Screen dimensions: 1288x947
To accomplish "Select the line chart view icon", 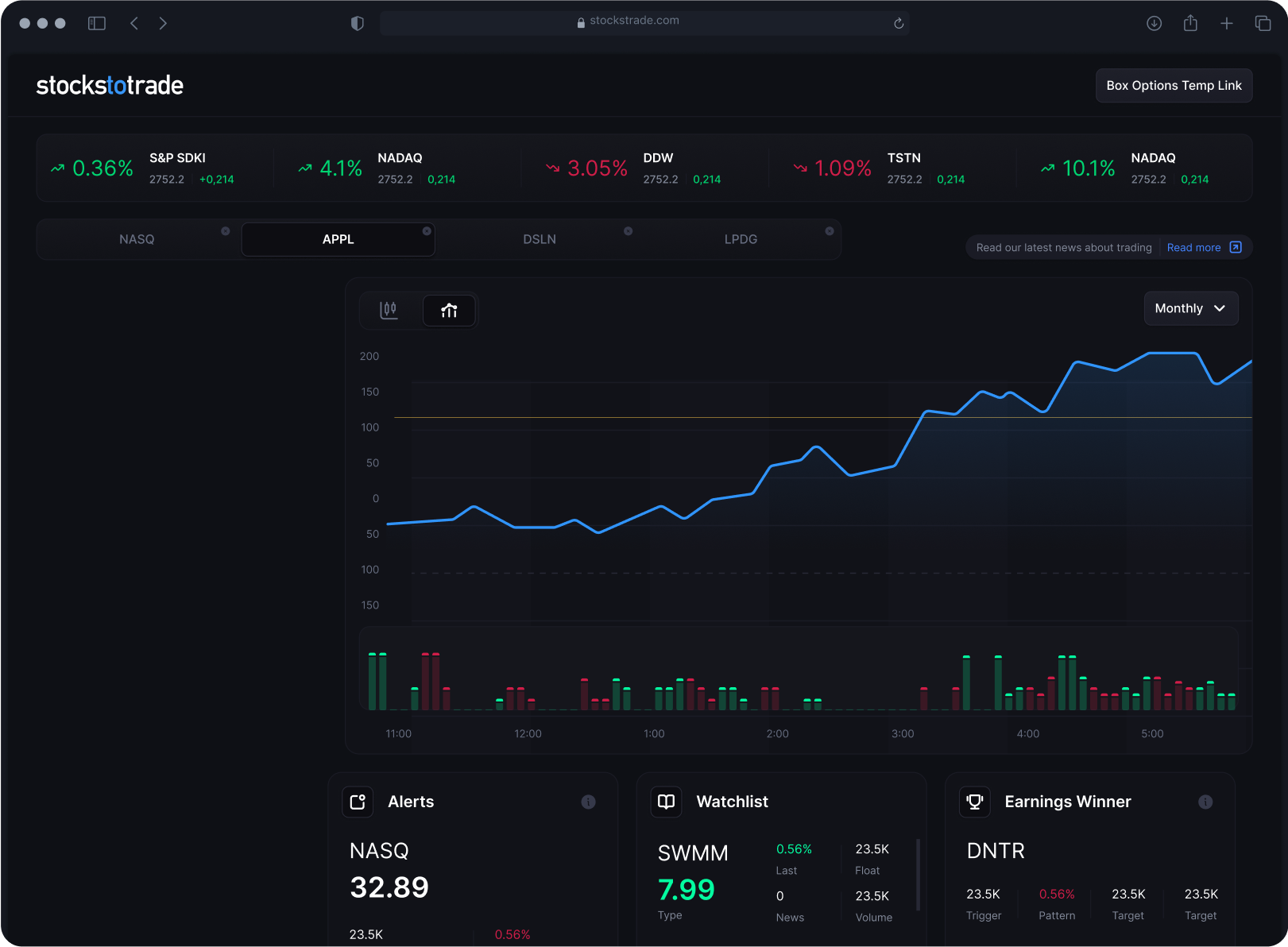I will [x=449, y=310].
